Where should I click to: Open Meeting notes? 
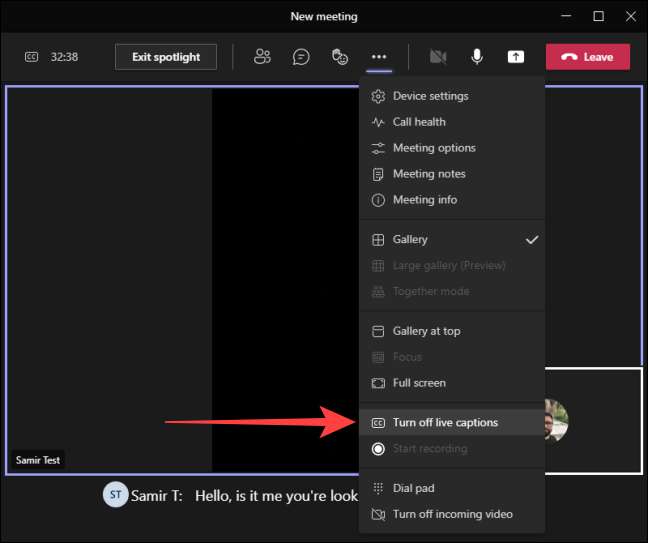coord(428,174)
